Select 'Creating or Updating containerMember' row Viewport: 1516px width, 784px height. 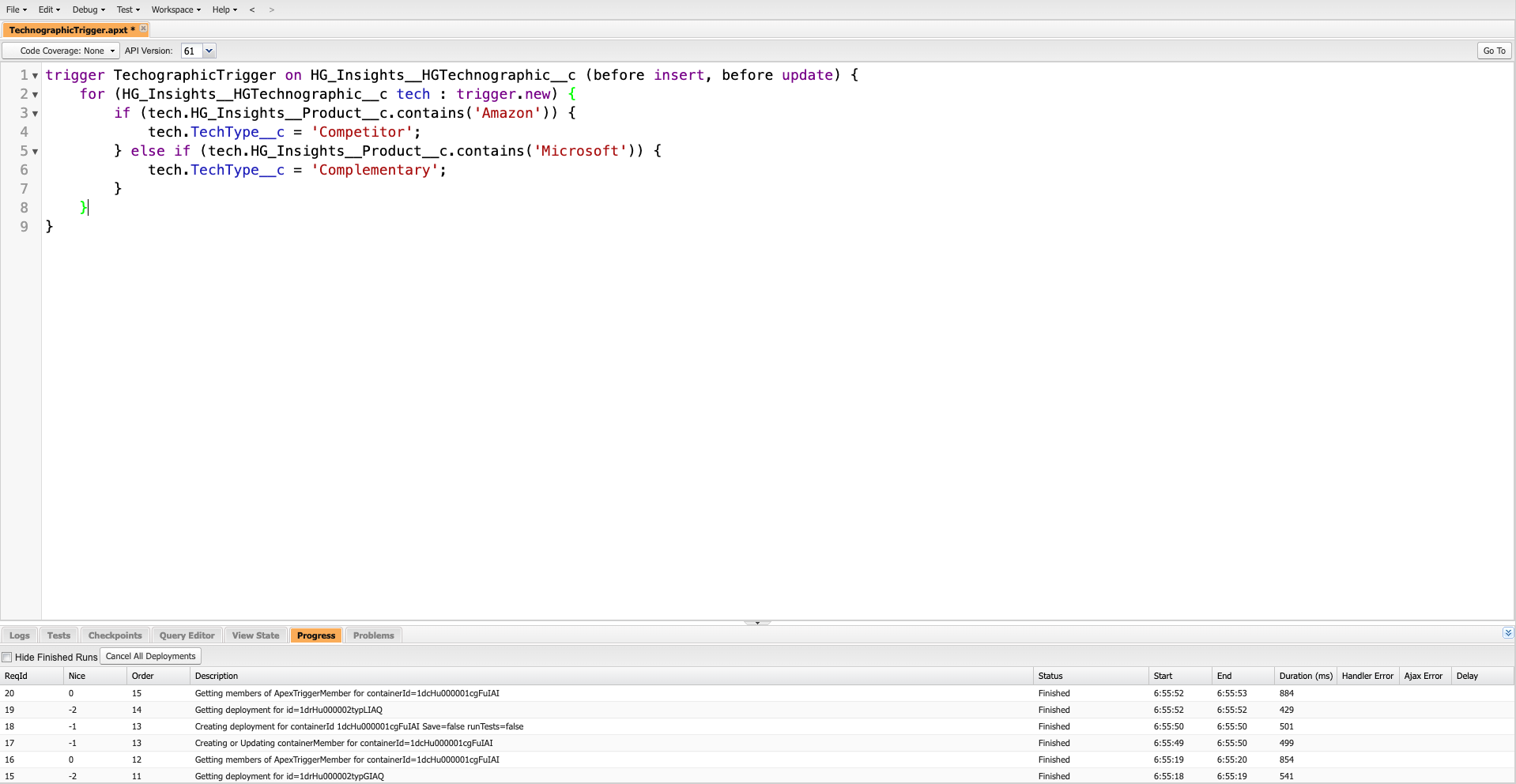(x=757, y=743)
